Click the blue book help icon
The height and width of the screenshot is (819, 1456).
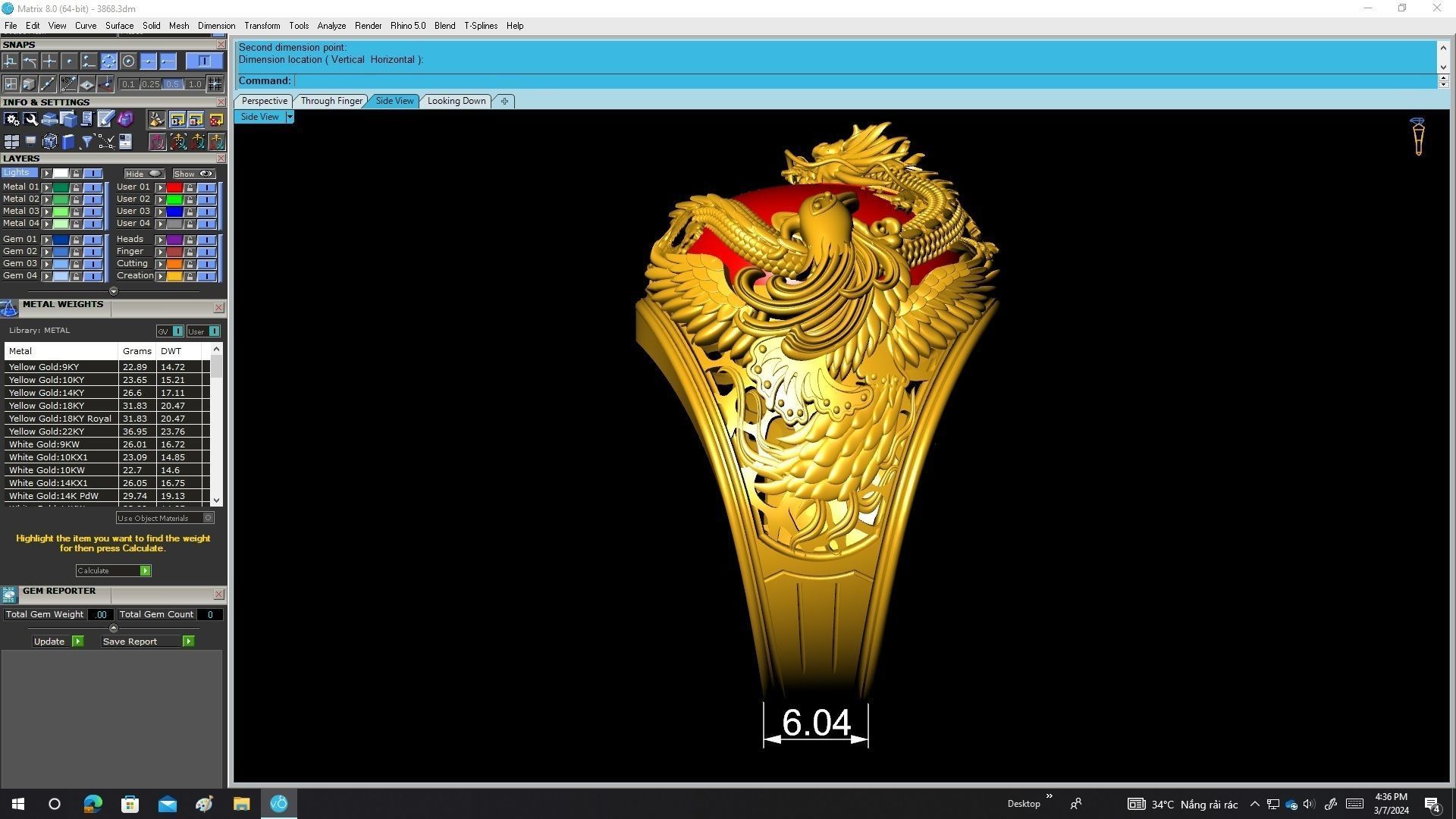tap(68, 142)
